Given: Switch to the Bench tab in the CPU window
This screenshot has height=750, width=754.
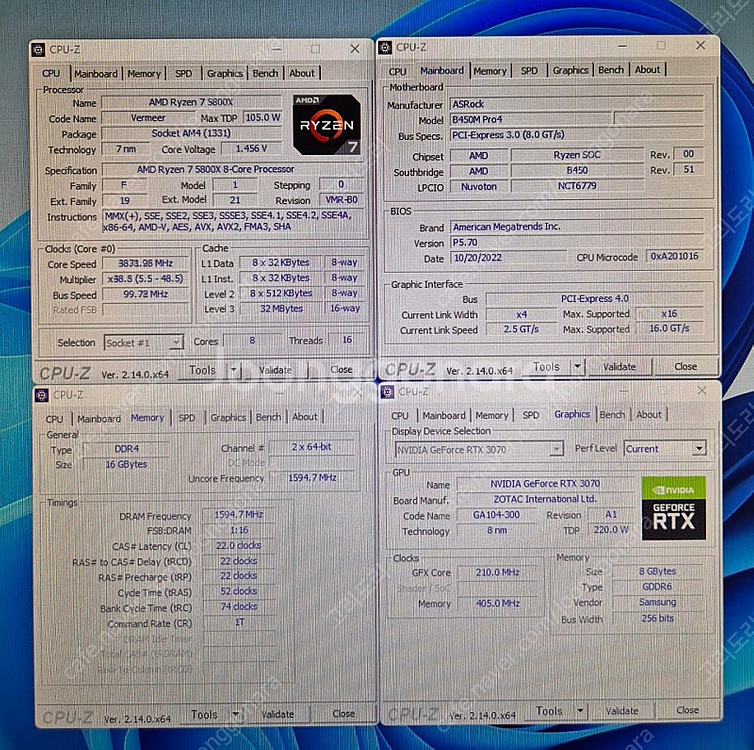Looking at the screenshot, I should [x=265, y=74].
